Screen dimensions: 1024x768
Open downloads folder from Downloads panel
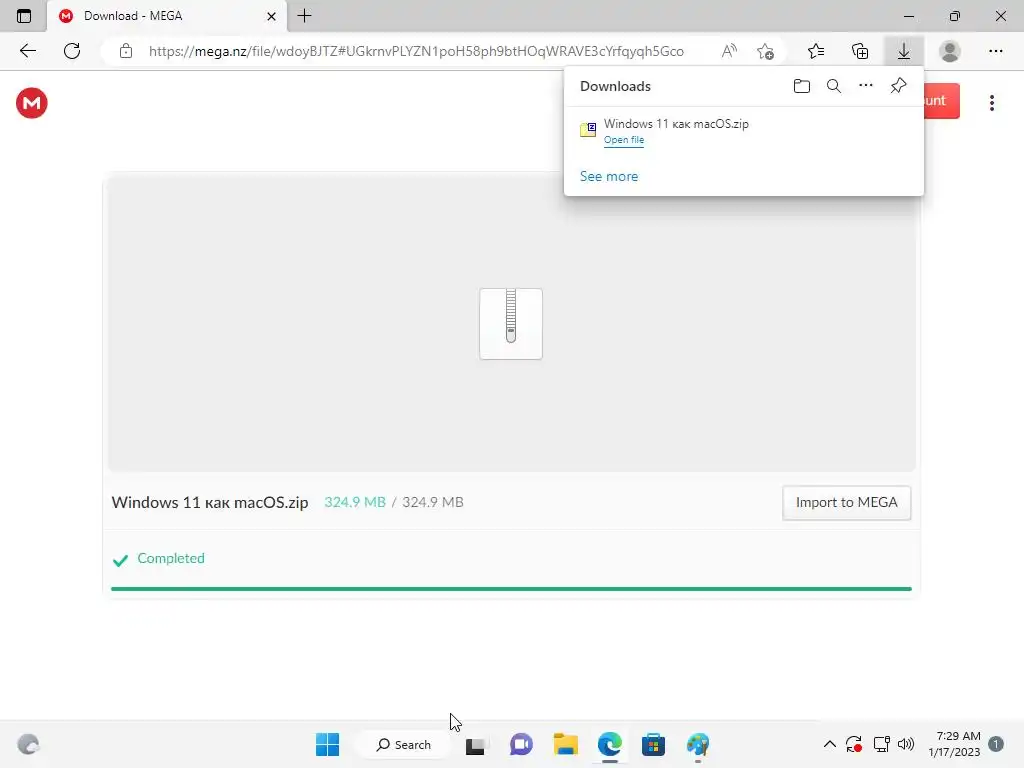pyautogui.click(x=801, y=86)
